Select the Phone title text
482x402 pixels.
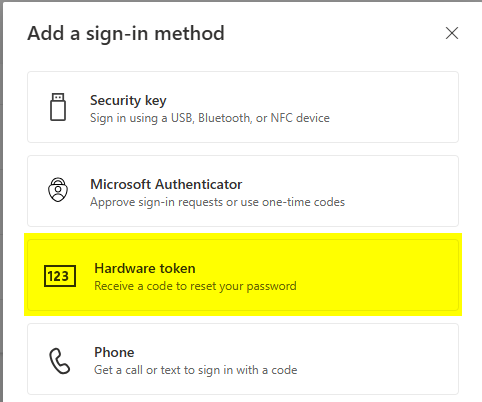pos(114,352)
